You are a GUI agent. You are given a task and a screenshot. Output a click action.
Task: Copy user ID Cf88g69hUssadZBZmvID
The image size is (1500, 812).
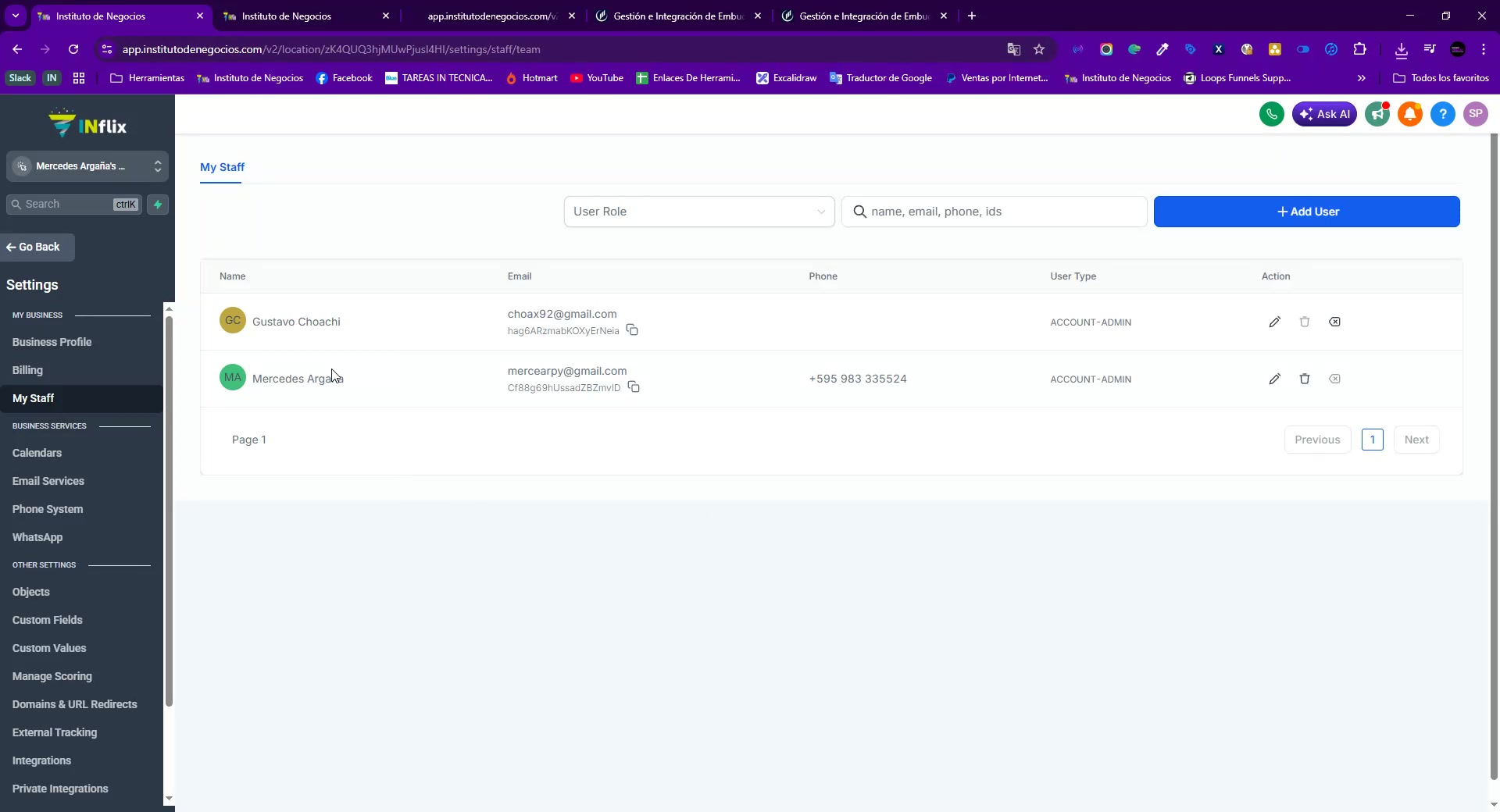[x=634, y=387]
